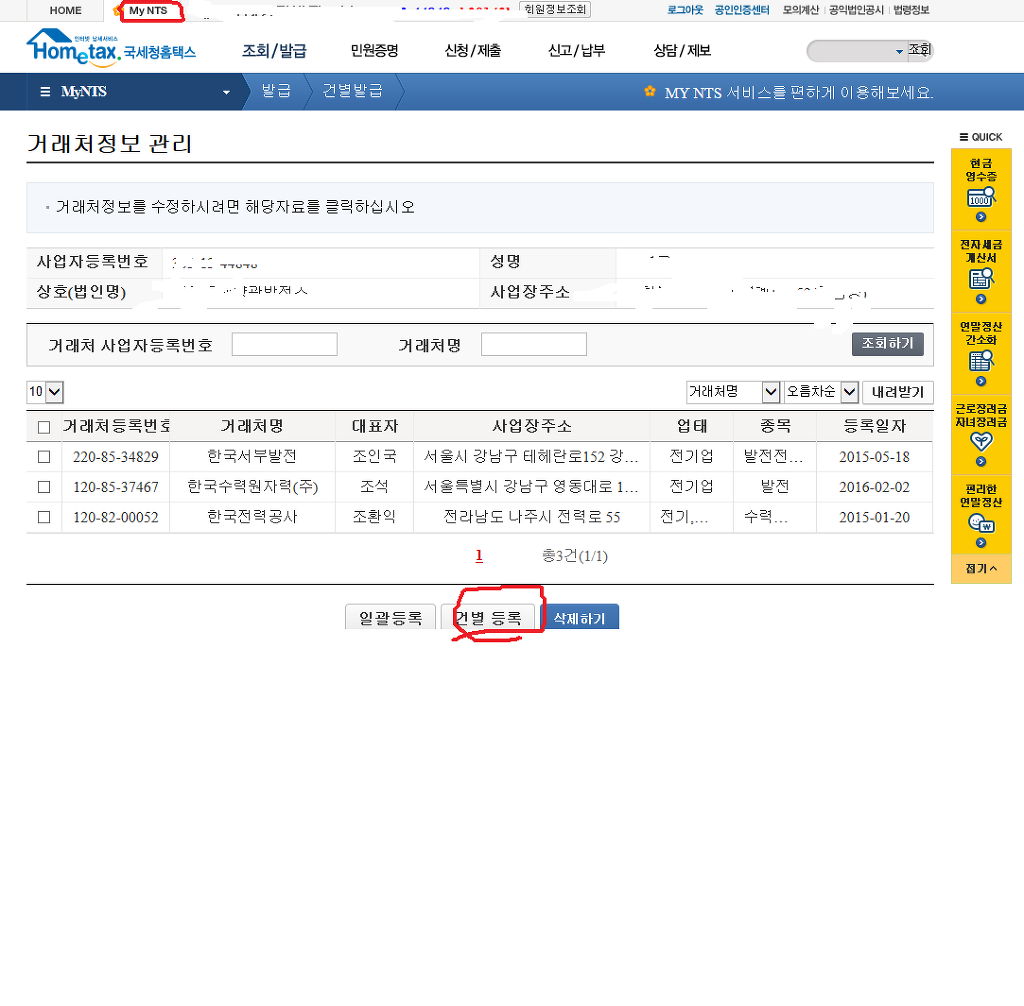
Task: Open the Hometax logo home page
Action: (110, 48)
